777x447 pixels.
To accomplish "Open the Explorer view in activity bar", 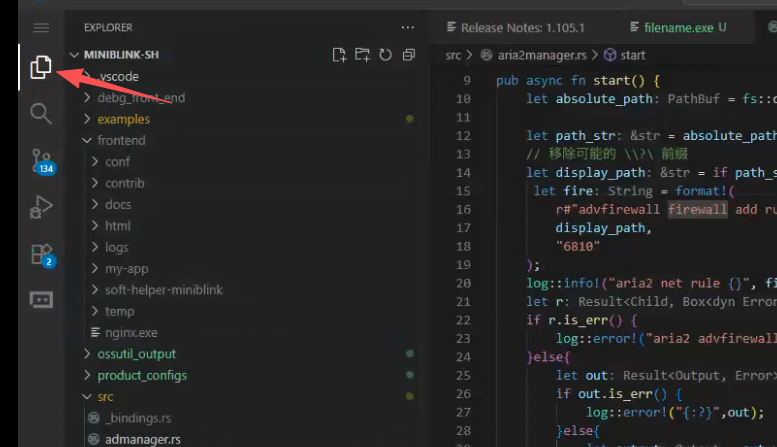I will click(x=40, y=68).
